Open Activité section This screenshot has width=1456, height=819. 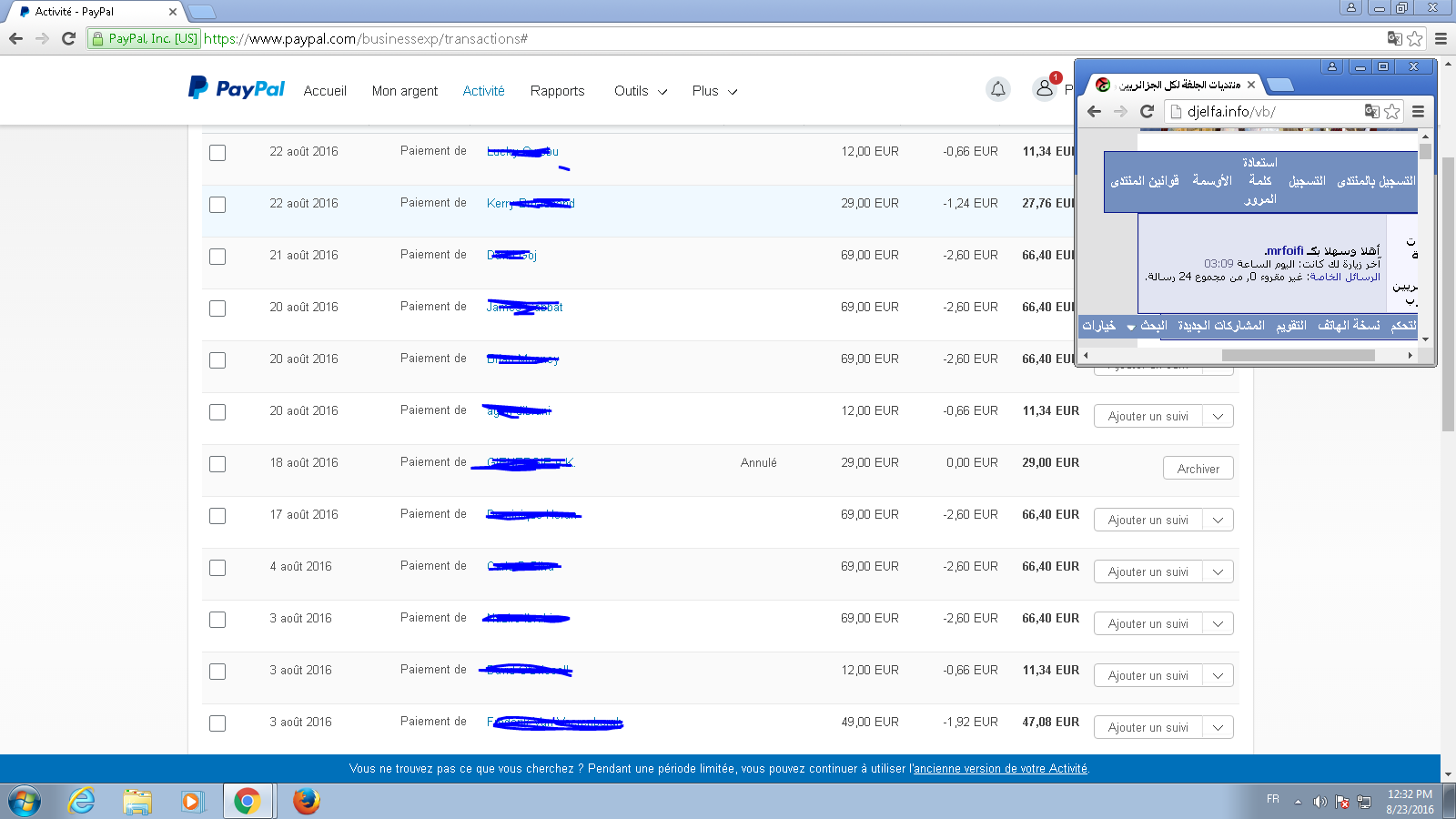(483, 91)
